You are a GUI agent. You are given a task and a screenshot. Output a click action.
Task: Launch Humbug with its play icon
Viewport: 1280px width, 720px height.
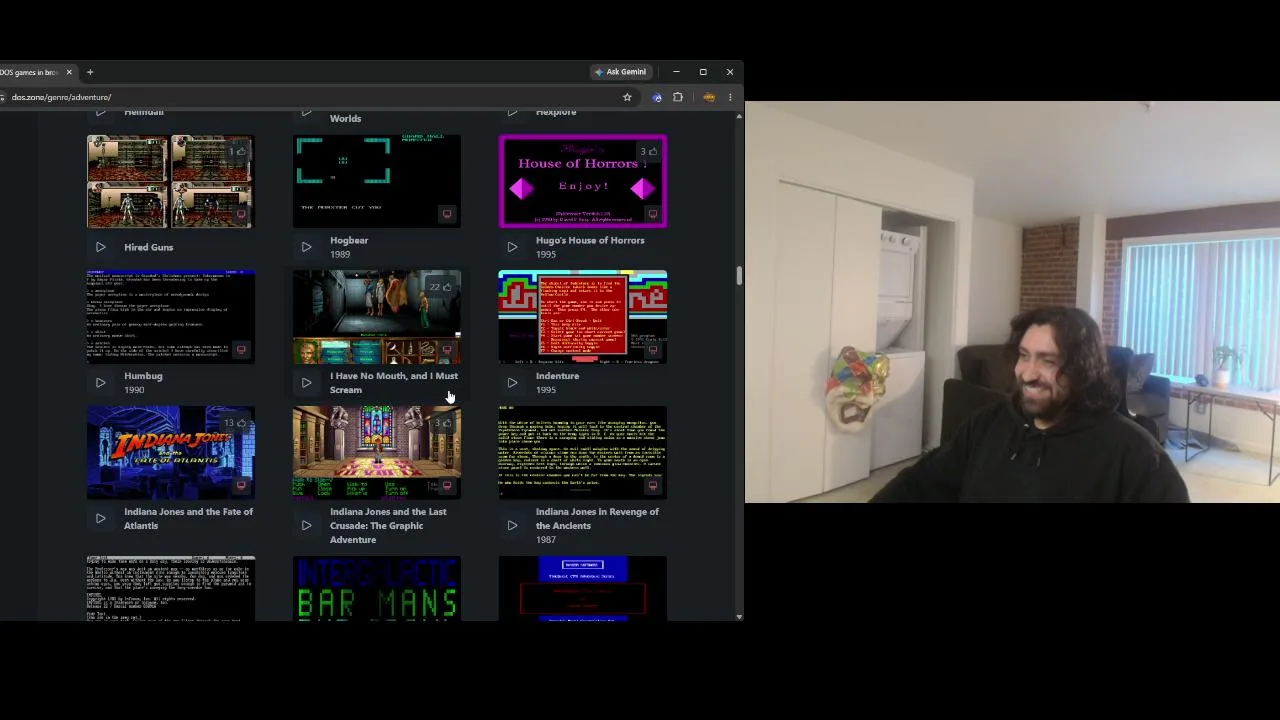[x=100, y=383]
